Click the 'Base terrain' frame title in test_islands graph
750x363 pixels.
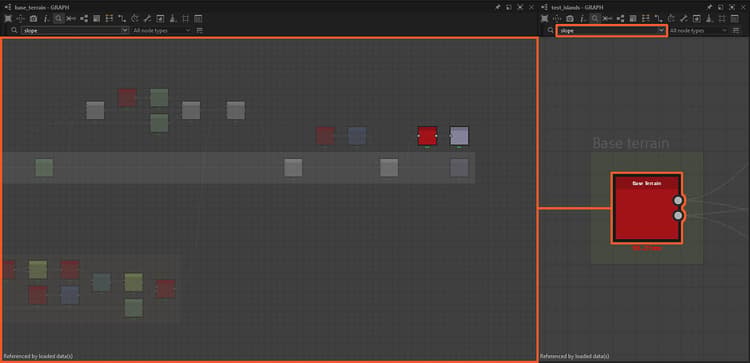(x=630, y=143)
